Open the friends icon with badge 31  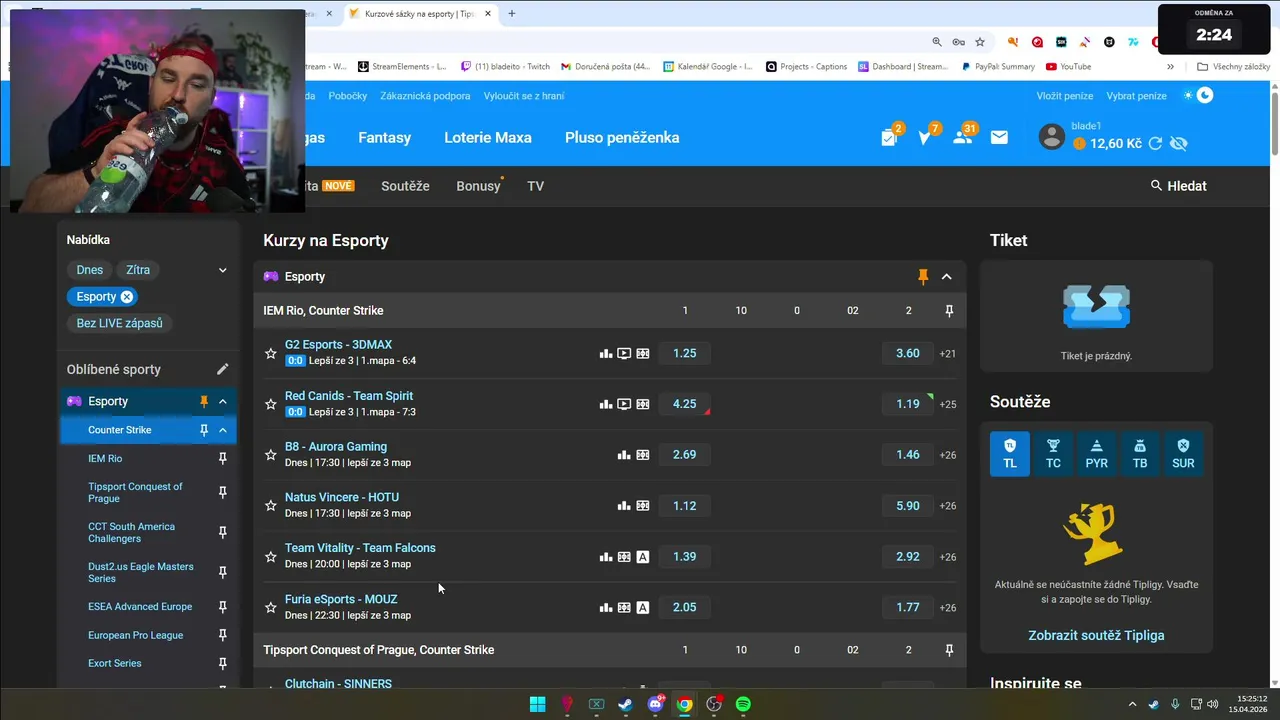click(x=964, y=136)
